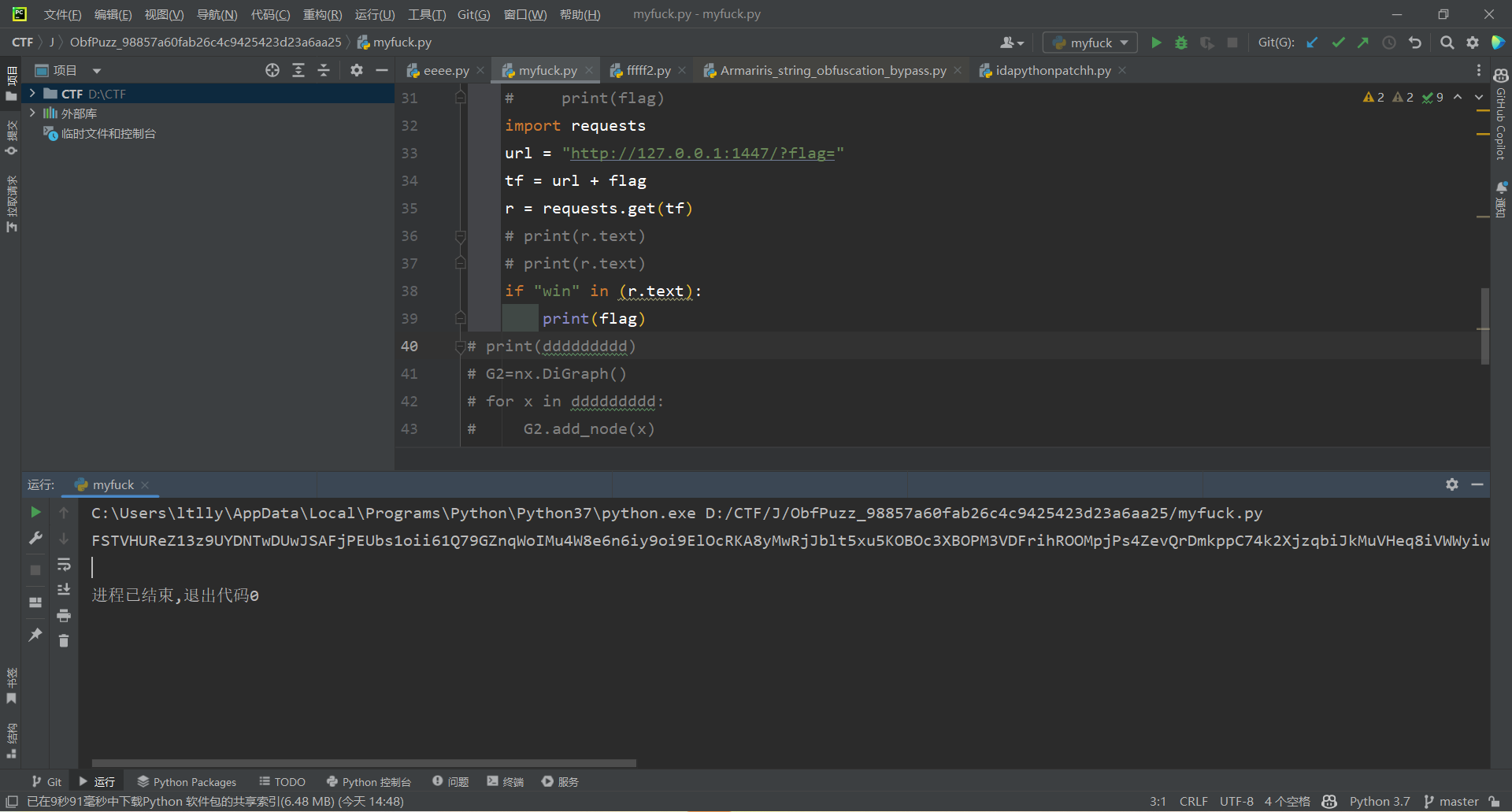The height and width of the screenshot is (812, 1512).
Task: Open Git history clock icon
Action: point(1389,43)
